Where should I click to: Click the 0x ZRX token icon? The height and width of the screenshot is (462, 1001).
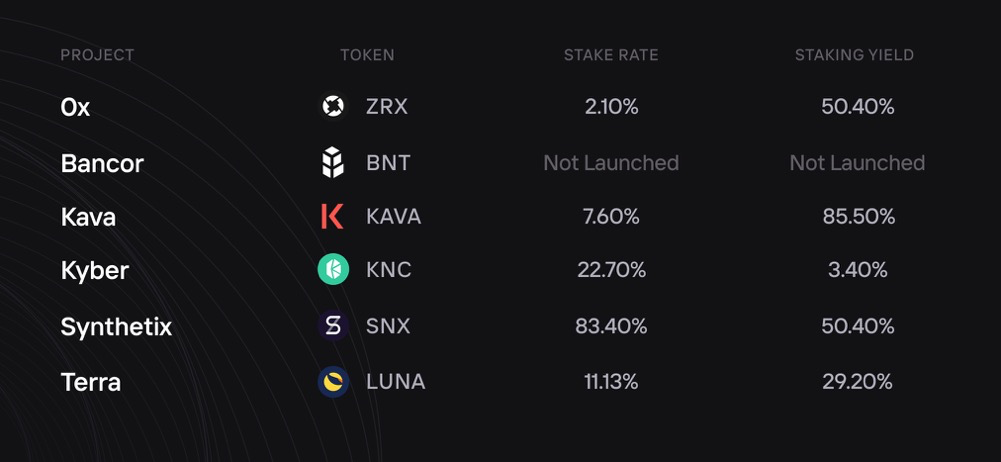pyautogui.click(x=333, y=107)
